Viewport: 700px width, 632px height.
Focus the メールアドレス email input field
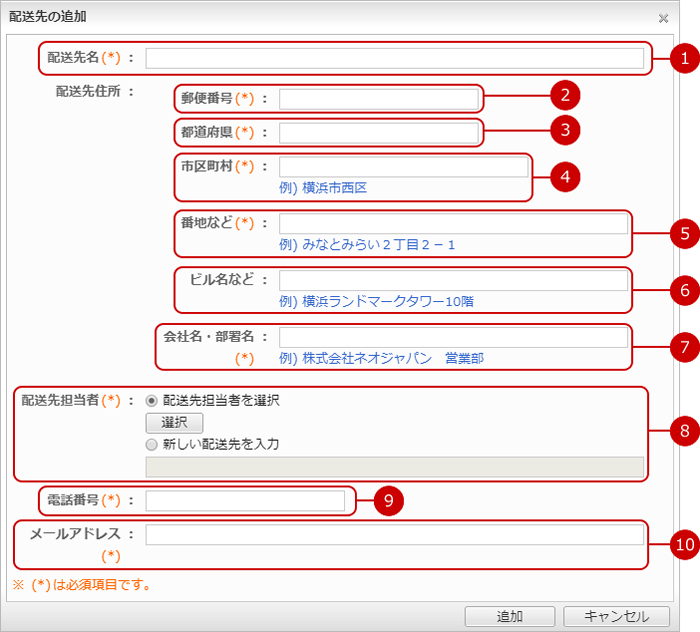(x=394, y=535)
